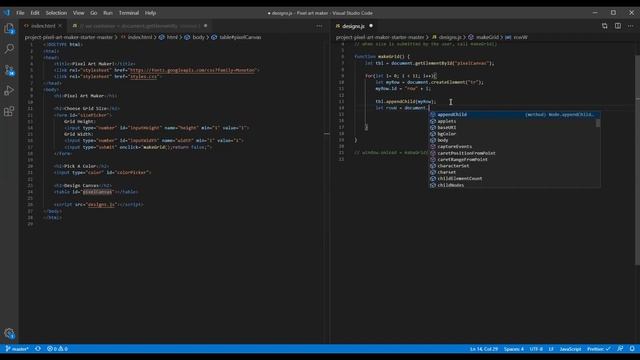The width and height of the screenshot is (640, 360).
Task: Choose childNodes suggestion
Action: pyautogui.click(x=514, y=185)
